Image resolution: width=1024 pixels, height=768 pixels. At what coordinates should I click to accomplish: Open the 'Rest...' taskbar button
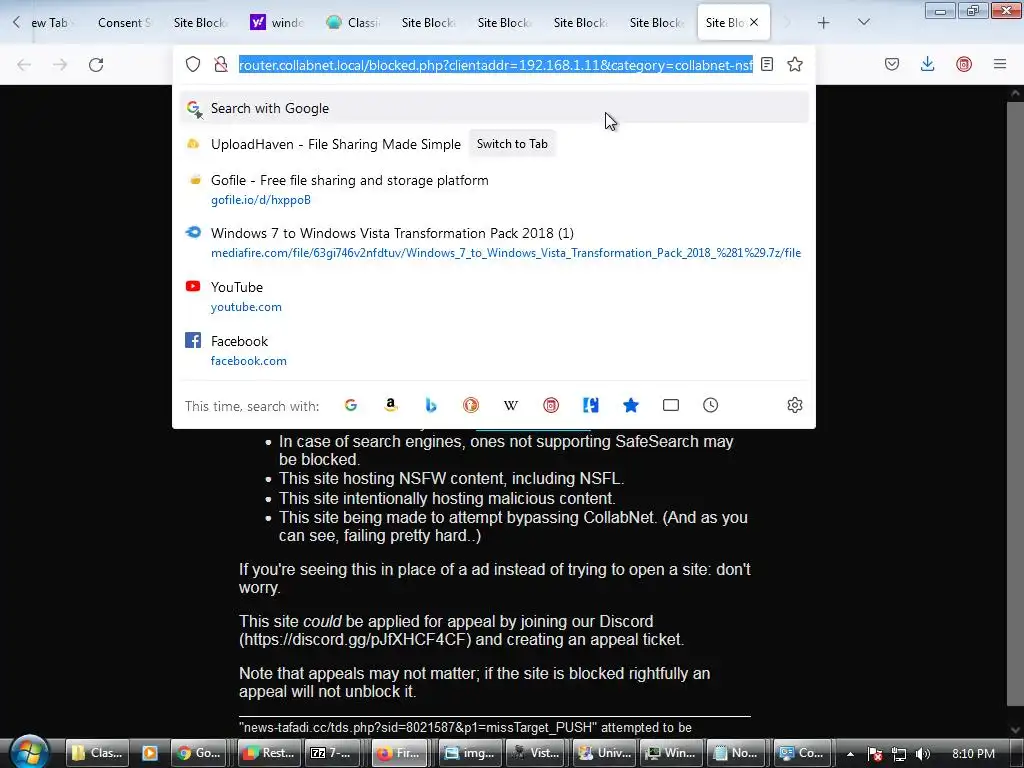266,753
